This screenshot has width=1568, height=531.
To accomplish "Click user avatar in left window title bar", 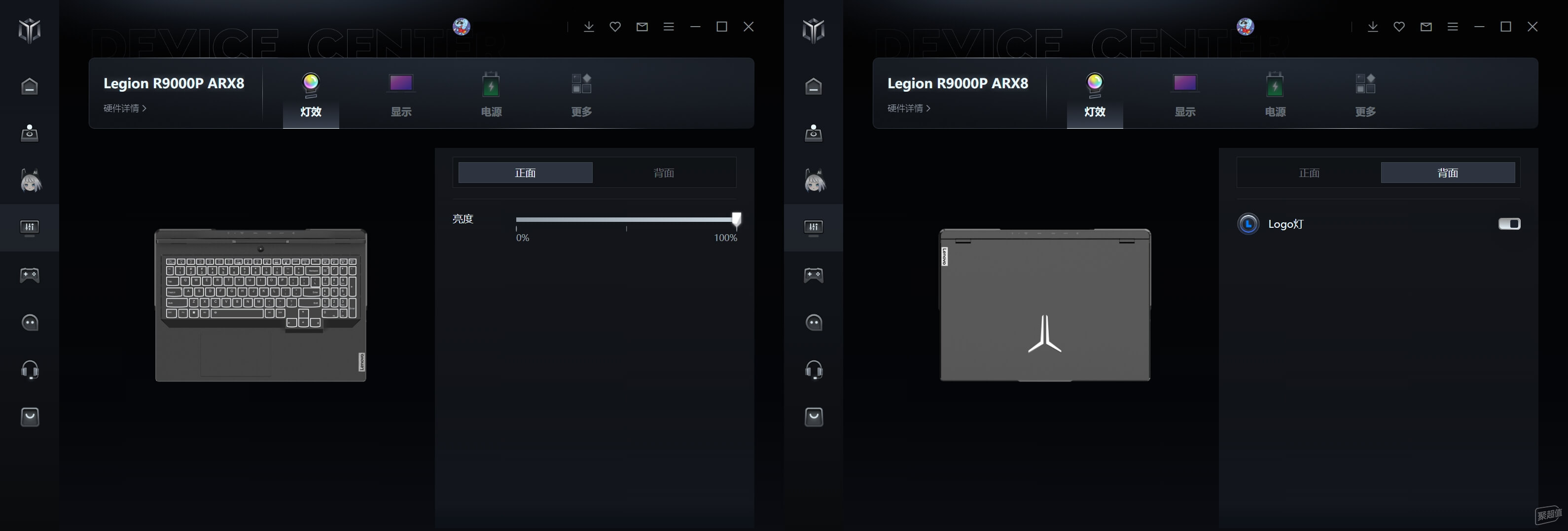I will pyautogui.click(x=462, y=26).
